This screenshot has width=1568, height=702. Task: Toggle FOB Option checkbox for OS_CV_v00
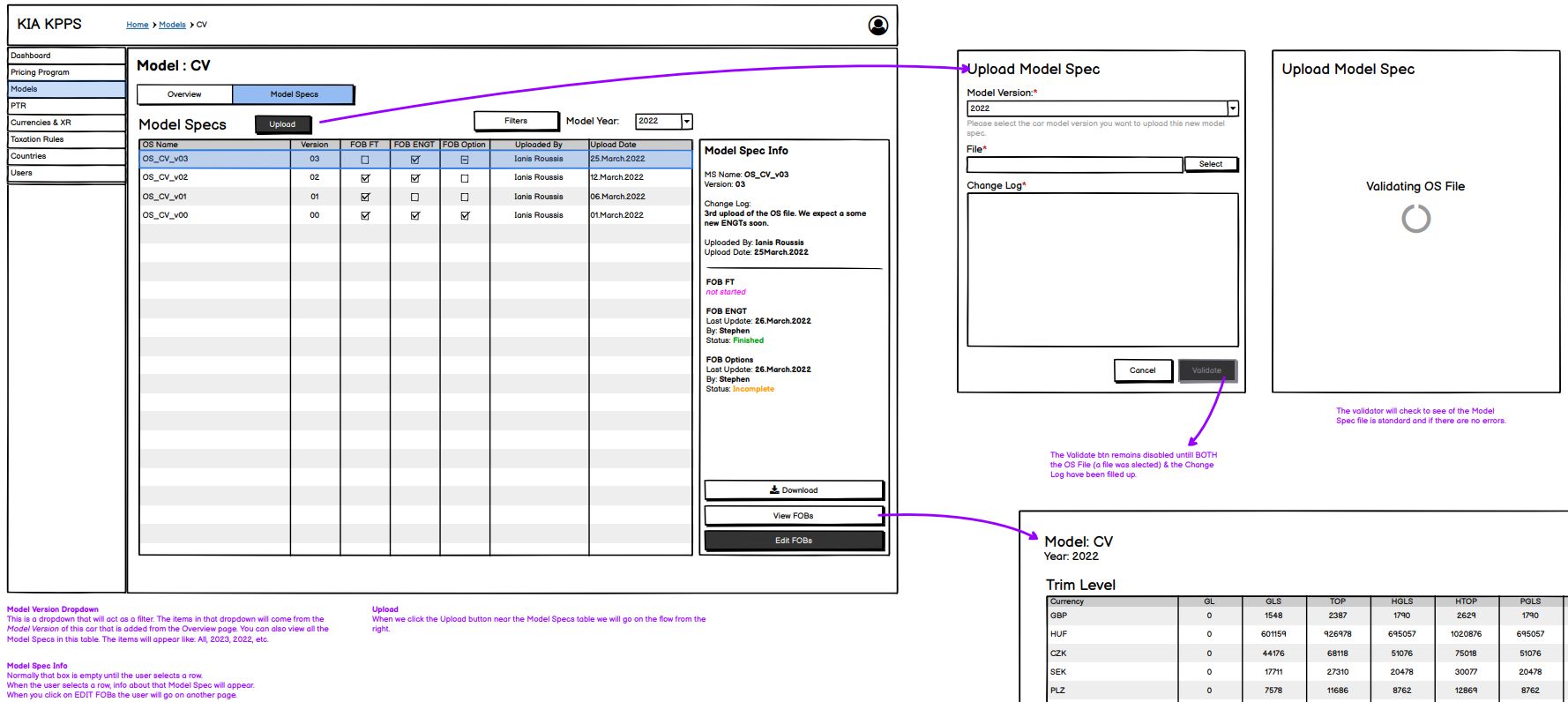click(465, 215)
